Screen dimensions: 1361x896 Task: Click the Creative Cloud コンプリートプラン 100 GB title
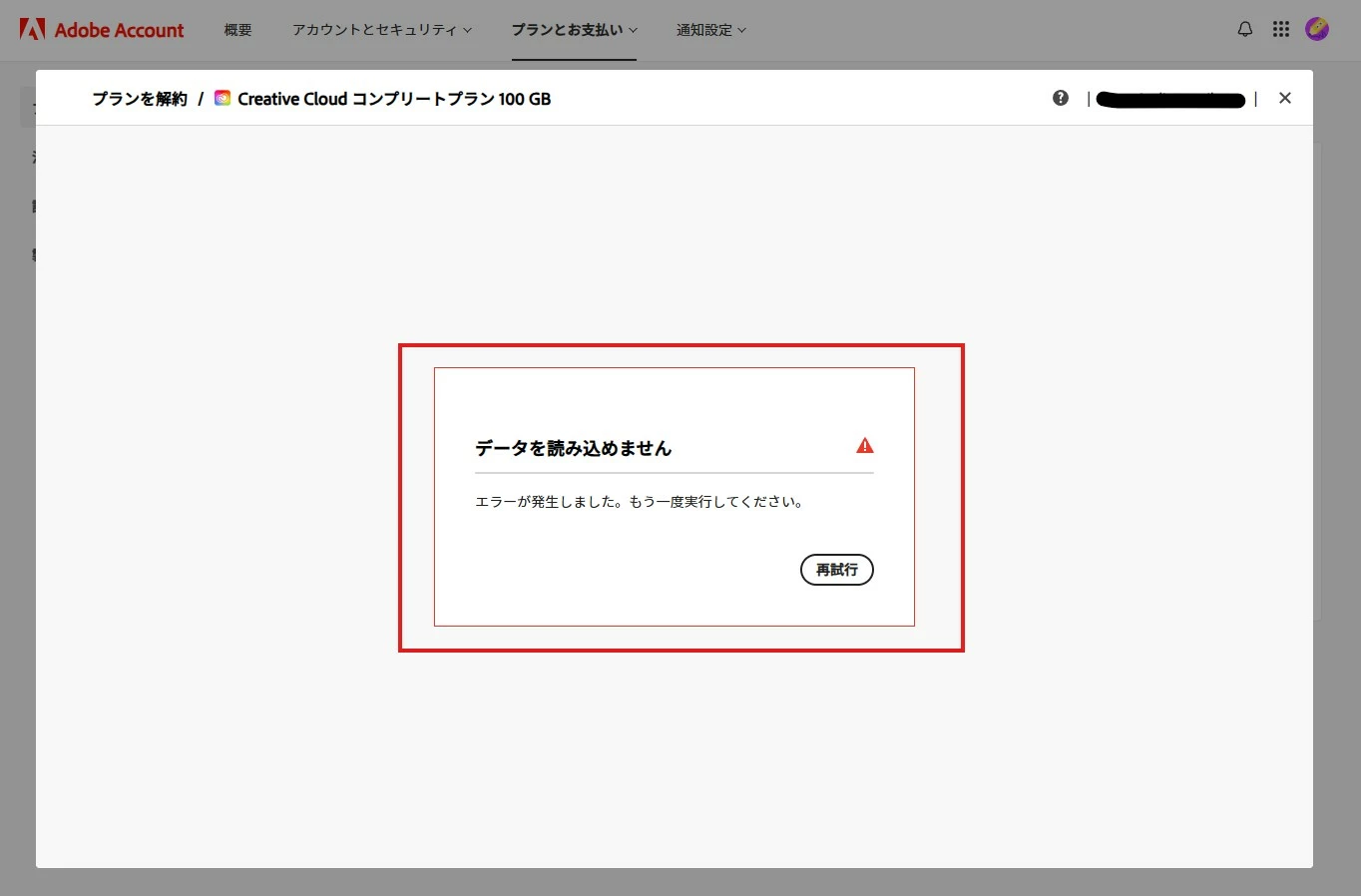pyautogui.click(x=394, y=99)
